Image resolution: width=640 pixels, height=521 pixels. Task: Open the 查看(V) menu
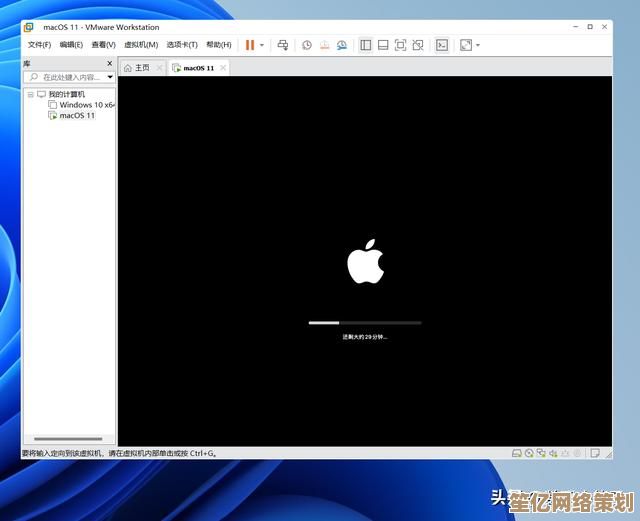coord(103,45)
